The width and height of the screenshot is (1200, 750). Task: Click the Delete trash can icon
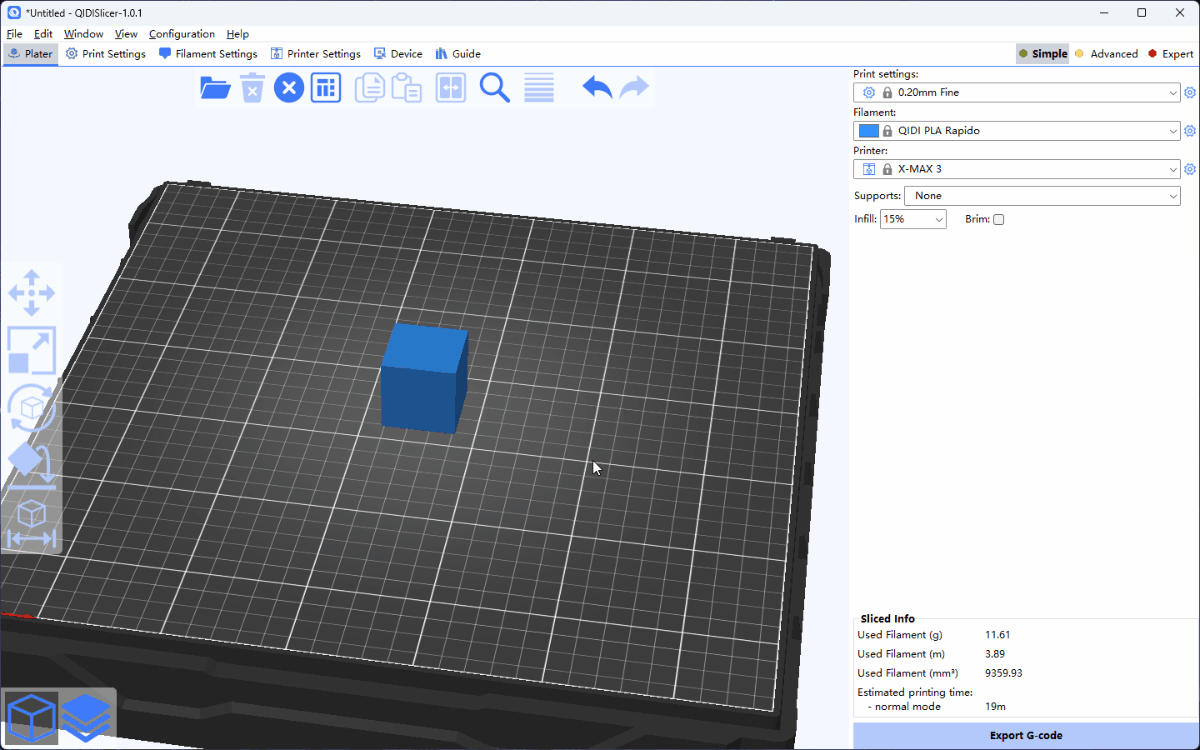pos(253,88)
